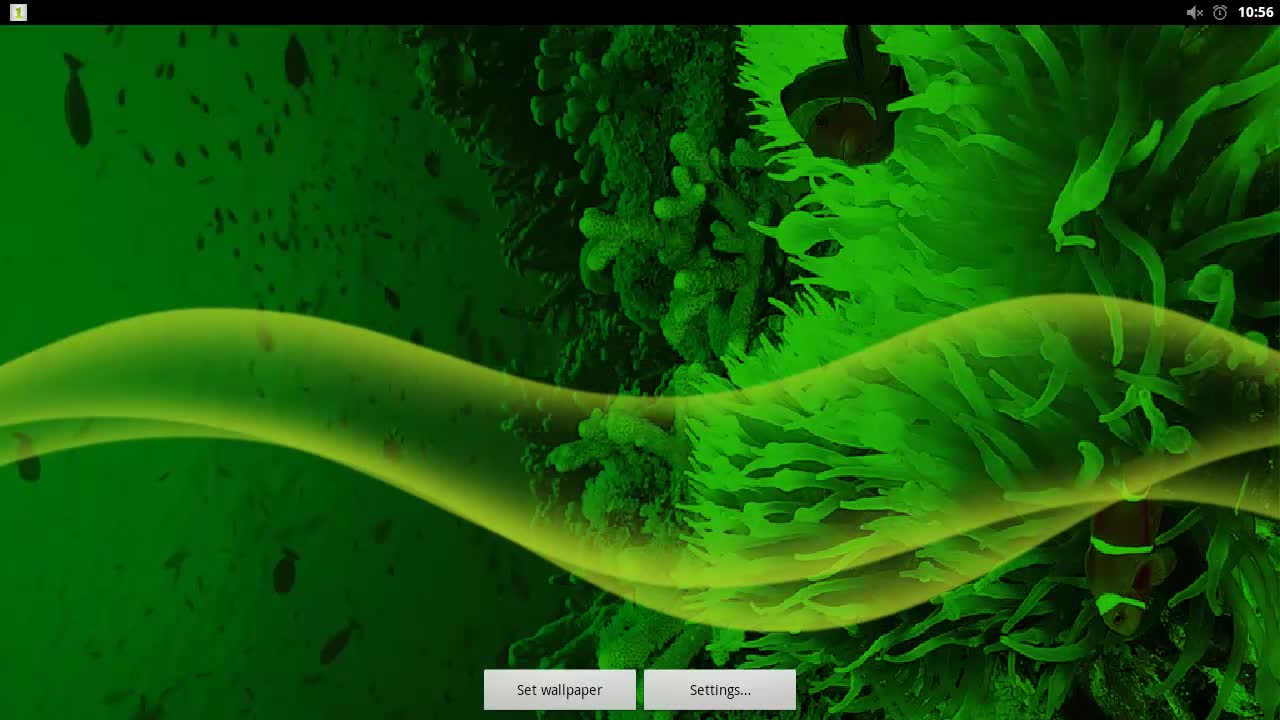The image size is (1280, 720).
Task: Open the alarm clock status icon
Action: point(1220,12)
